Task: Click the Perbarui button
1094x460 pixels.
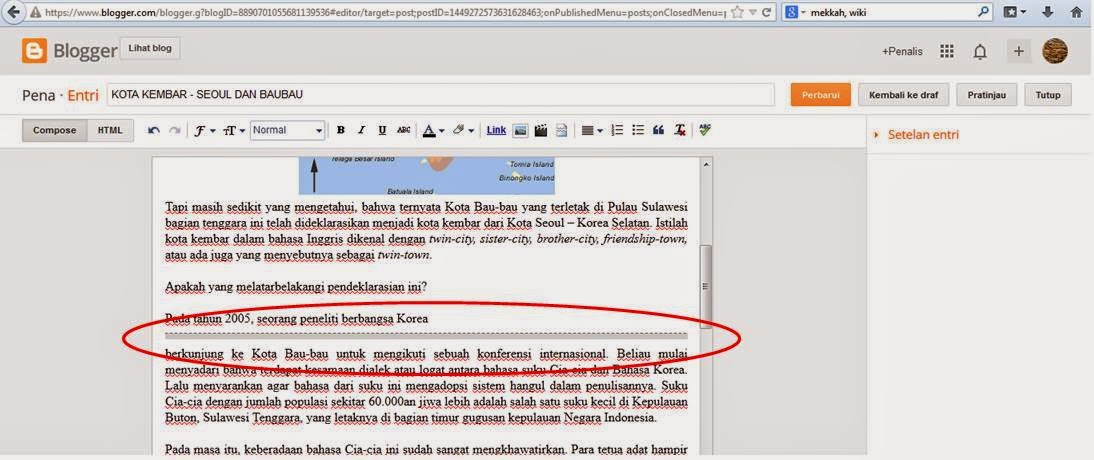Action: coord(820,95)
